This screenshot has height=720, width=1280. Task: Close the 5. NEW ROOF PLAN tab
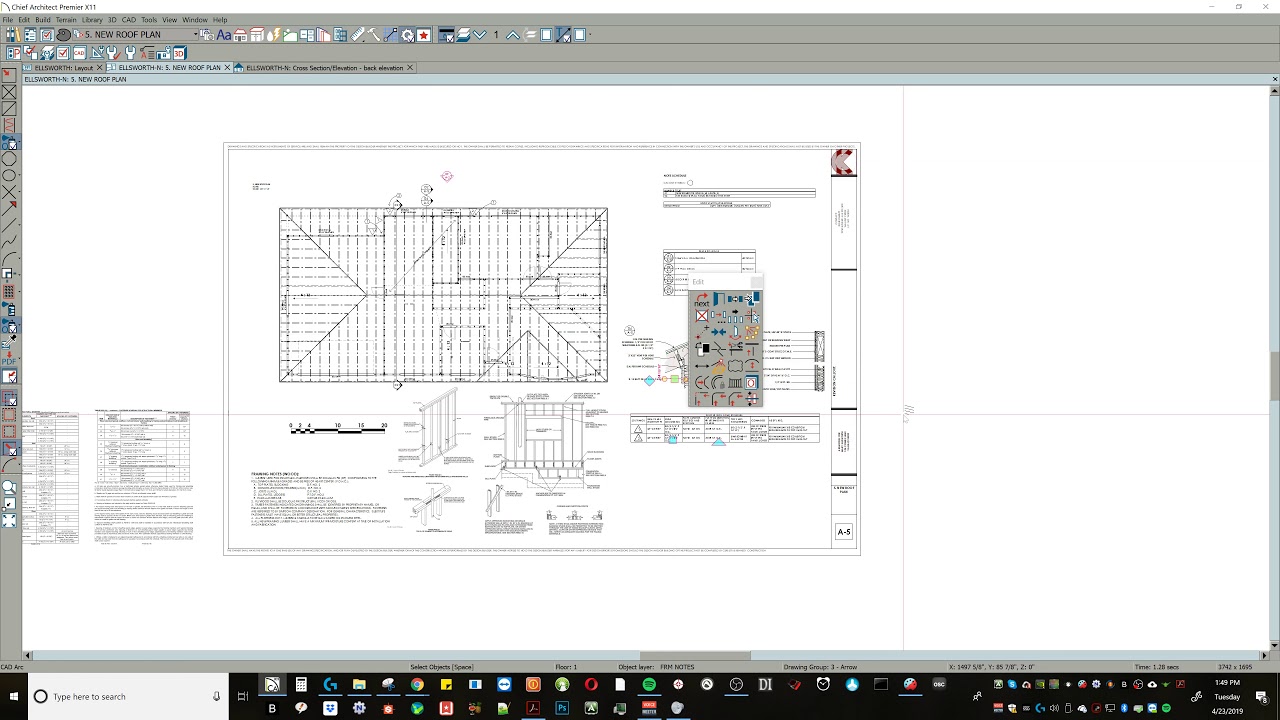coord(227,68)
